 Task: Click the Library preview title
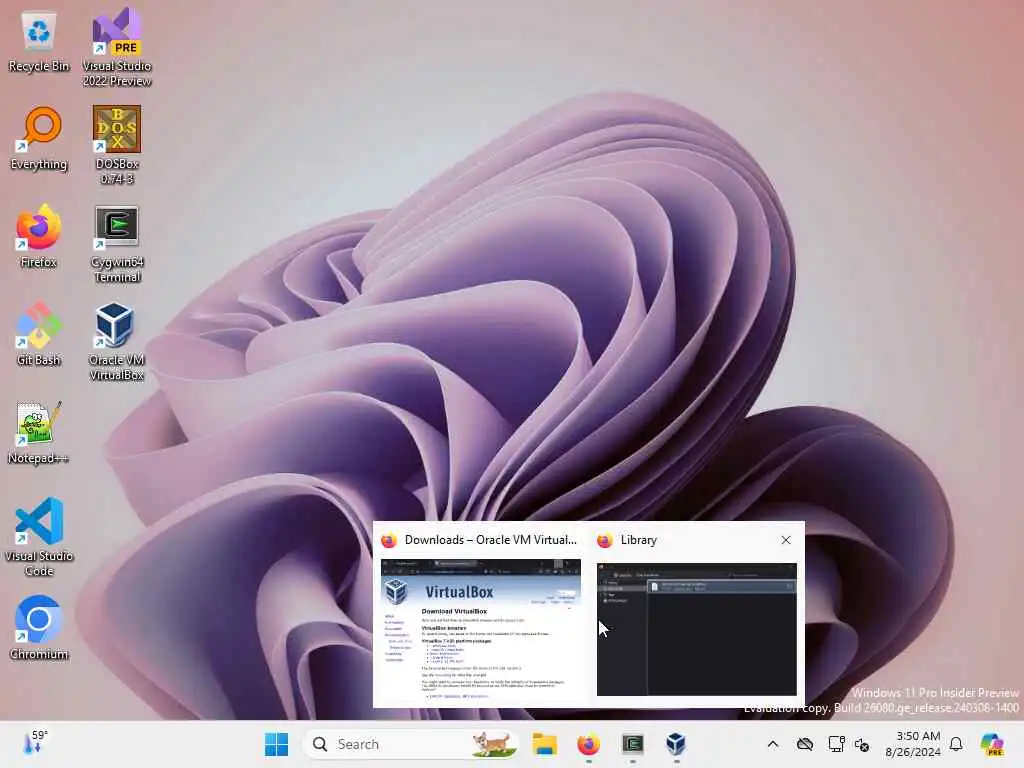638,540
